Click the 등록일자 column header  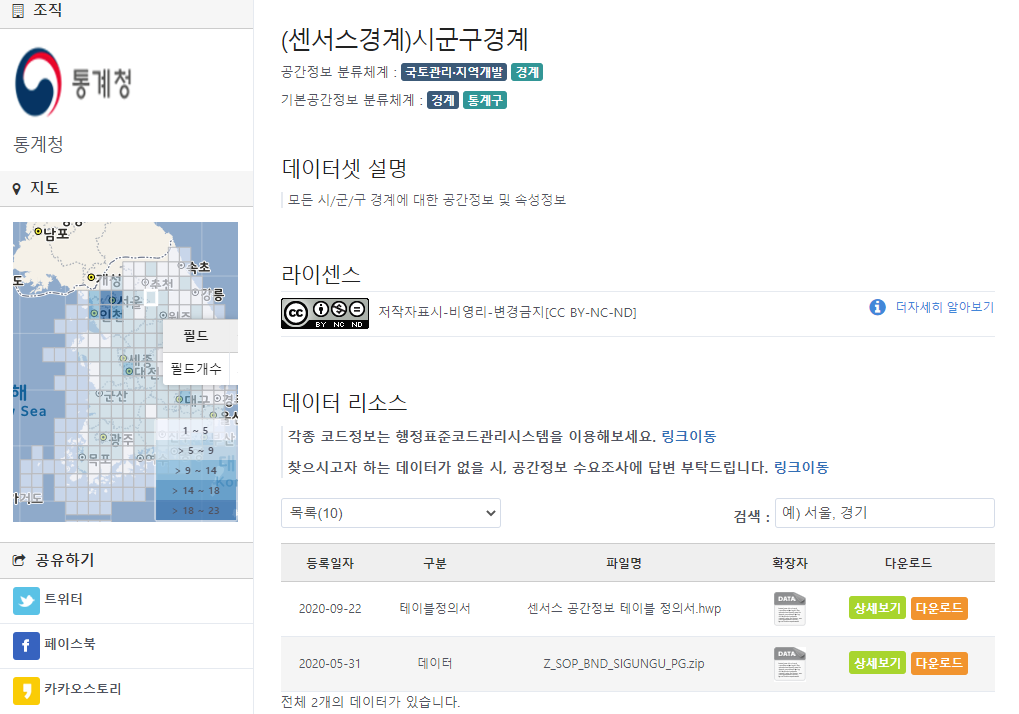(330, 563)
